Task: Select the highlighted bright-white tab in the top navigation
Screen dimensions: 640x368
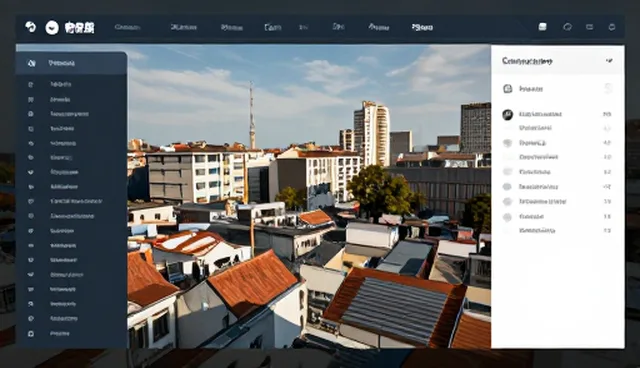Action: [422, 27]
